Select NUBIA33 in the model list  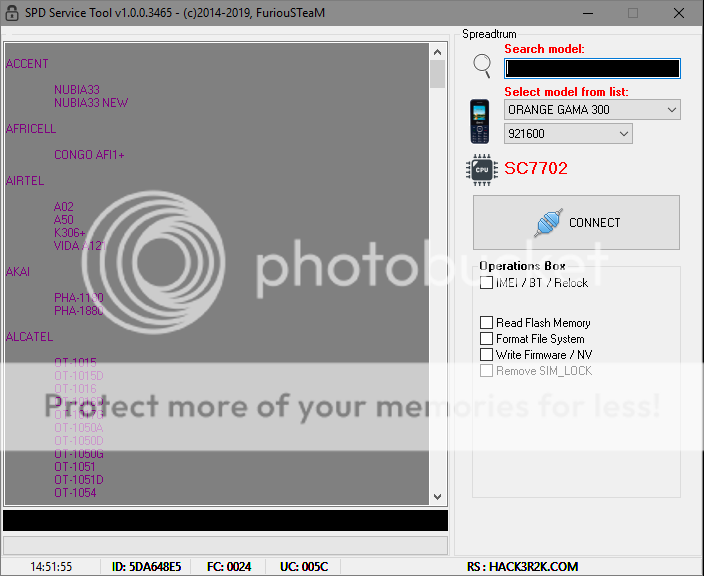coord(77,90)
